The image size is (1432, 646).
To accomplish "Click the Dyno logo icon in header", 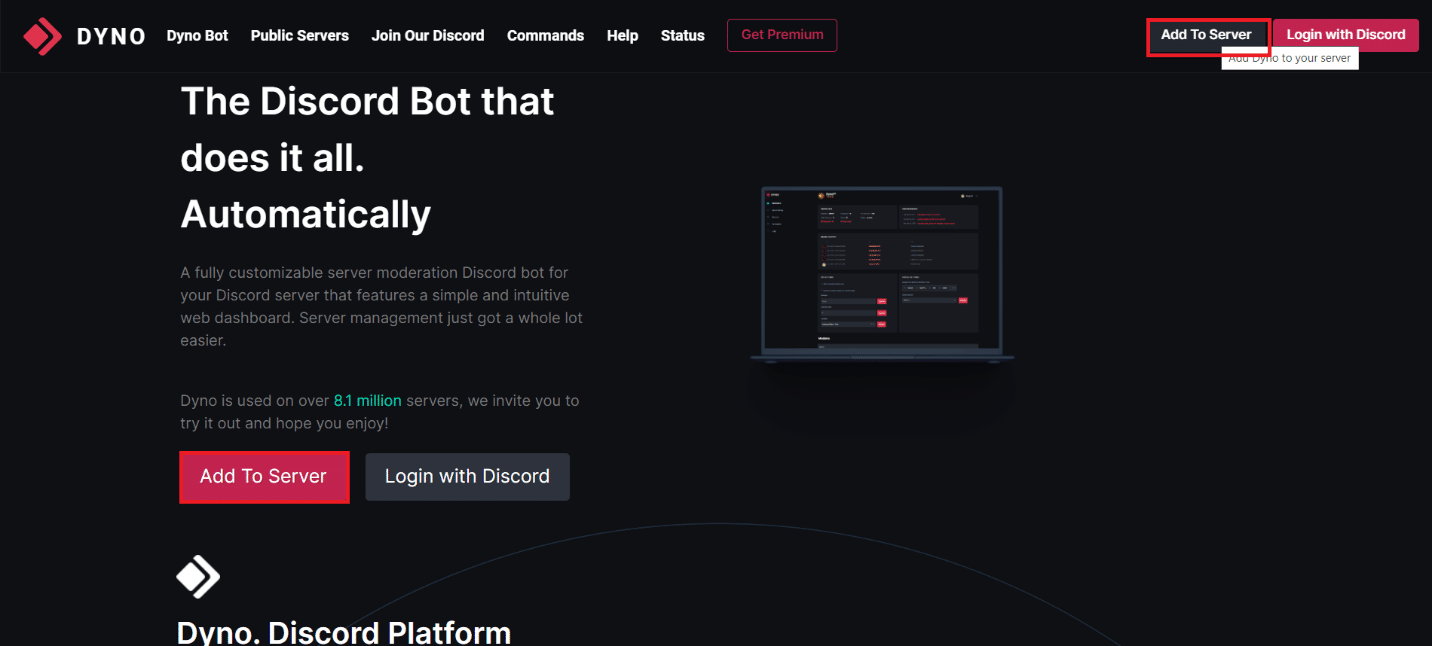I will pyautogui.click(x=42, y=36).
